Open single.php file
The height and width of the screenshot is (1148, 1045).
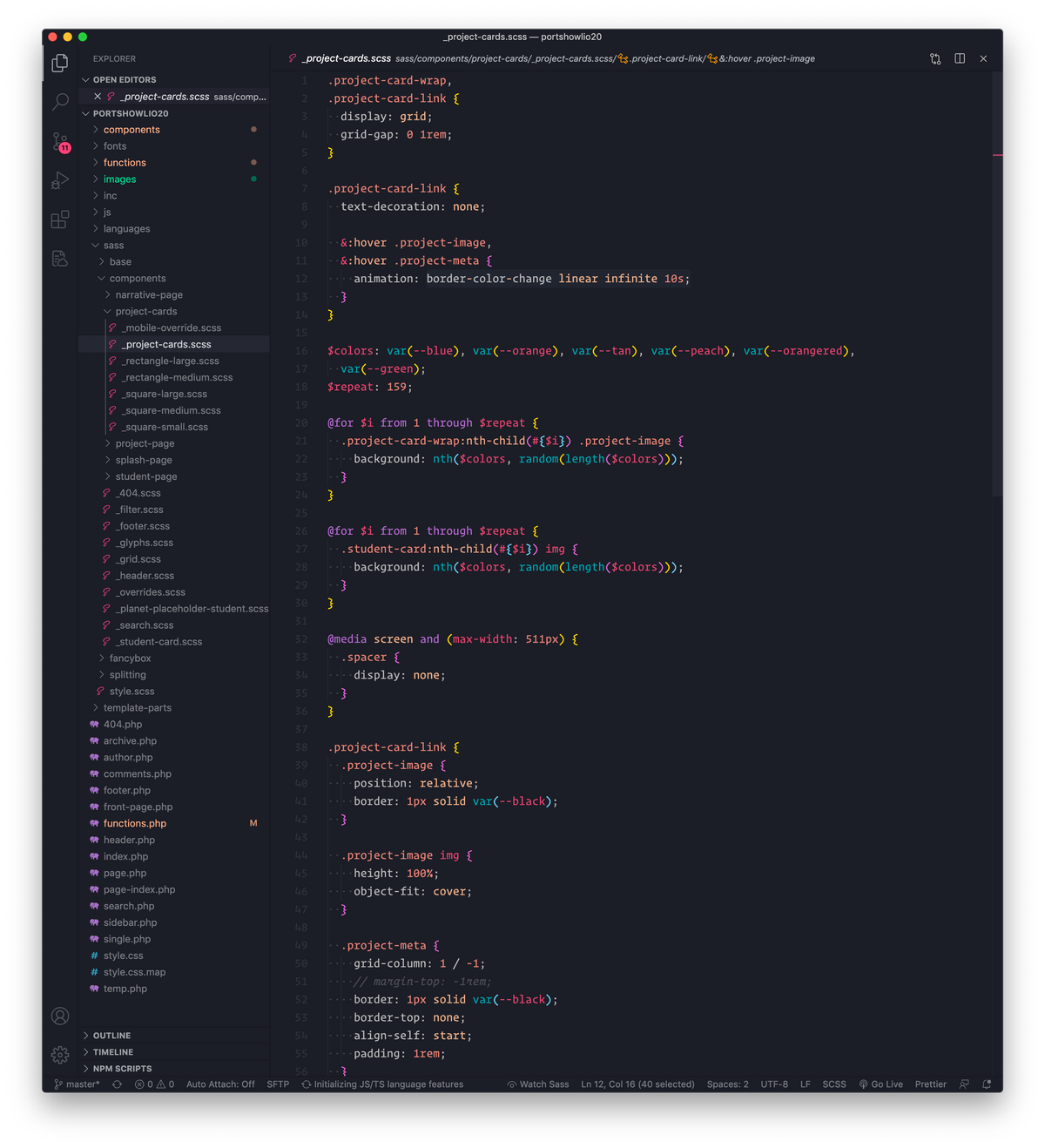tap(174, 940)
